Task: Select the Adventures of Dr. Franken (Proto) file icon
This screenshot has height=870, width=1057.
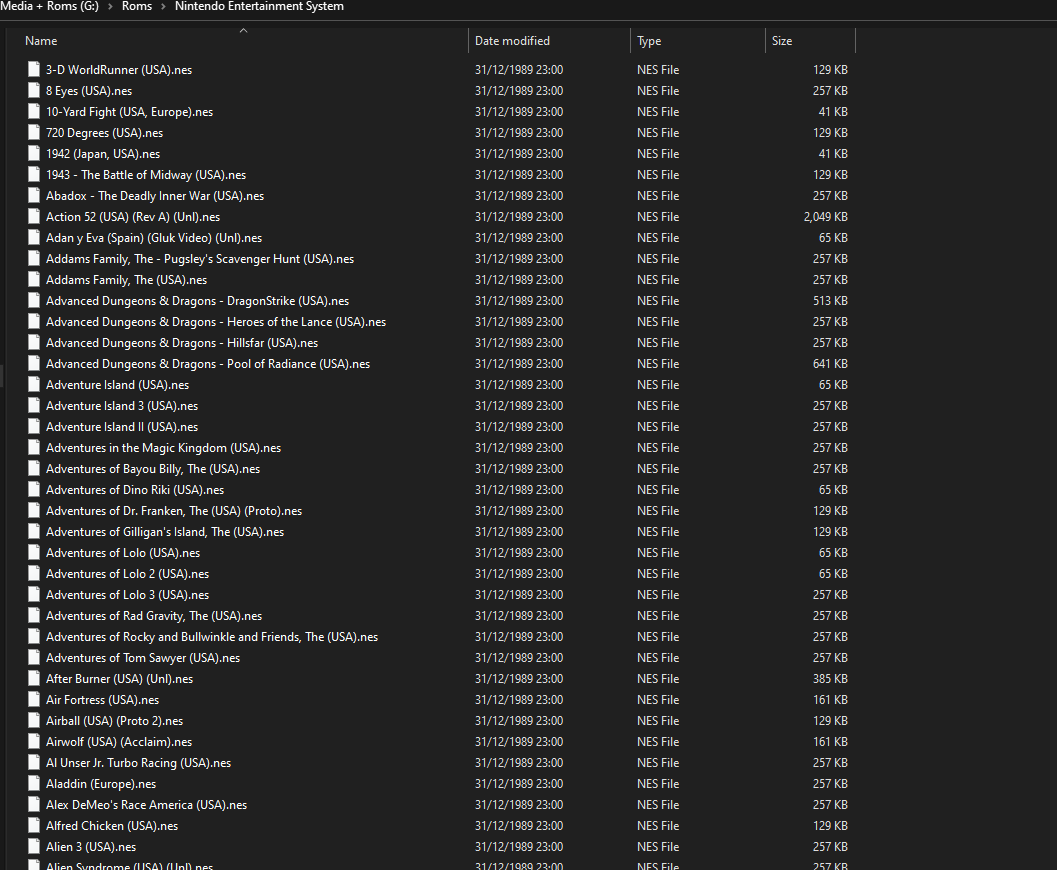Action: pyautogui.click(x=34, y=511)
